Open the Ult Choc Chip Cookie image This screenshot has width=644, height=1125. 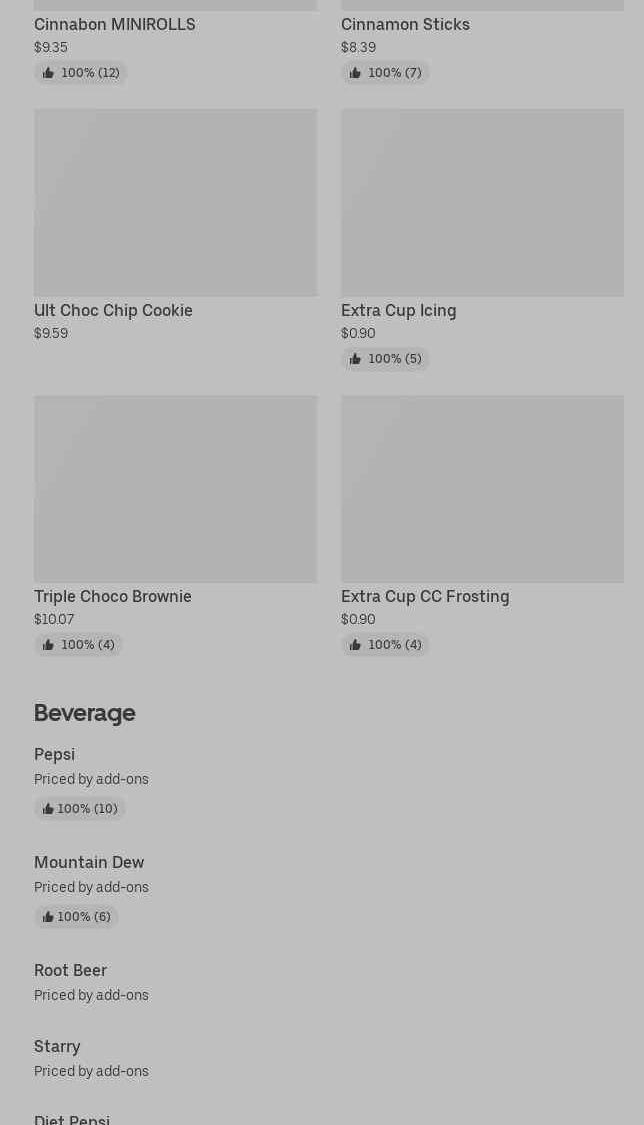pos(175,202)
